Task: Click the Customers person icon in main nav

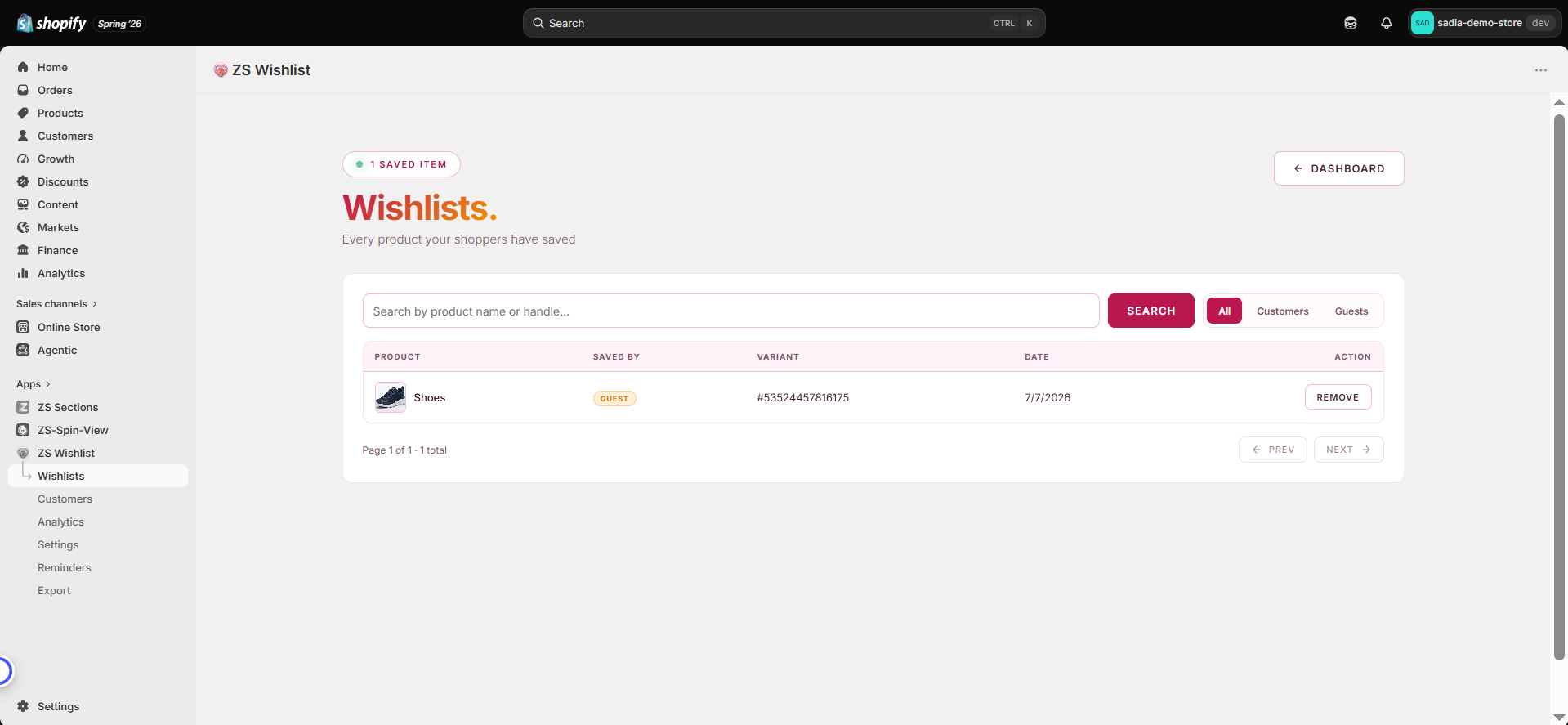Action: (23, 136)
